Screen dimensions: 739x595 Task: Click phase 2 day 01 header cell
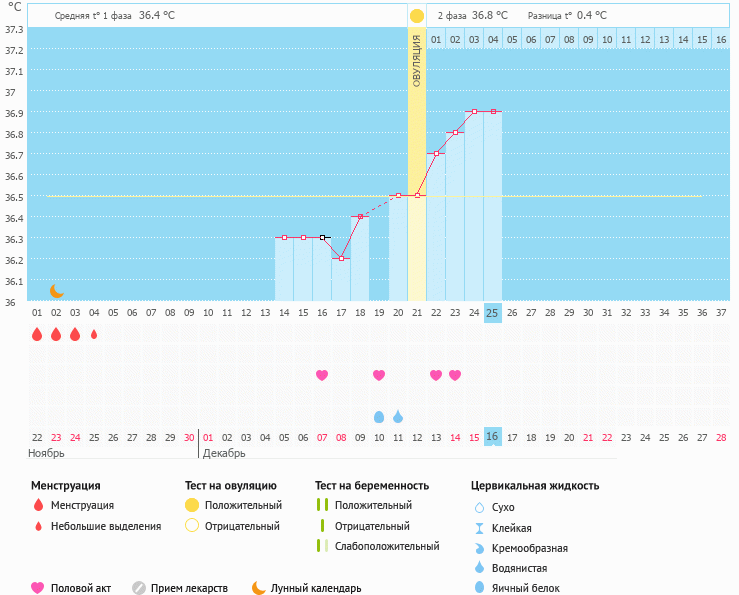coord(436,39)
